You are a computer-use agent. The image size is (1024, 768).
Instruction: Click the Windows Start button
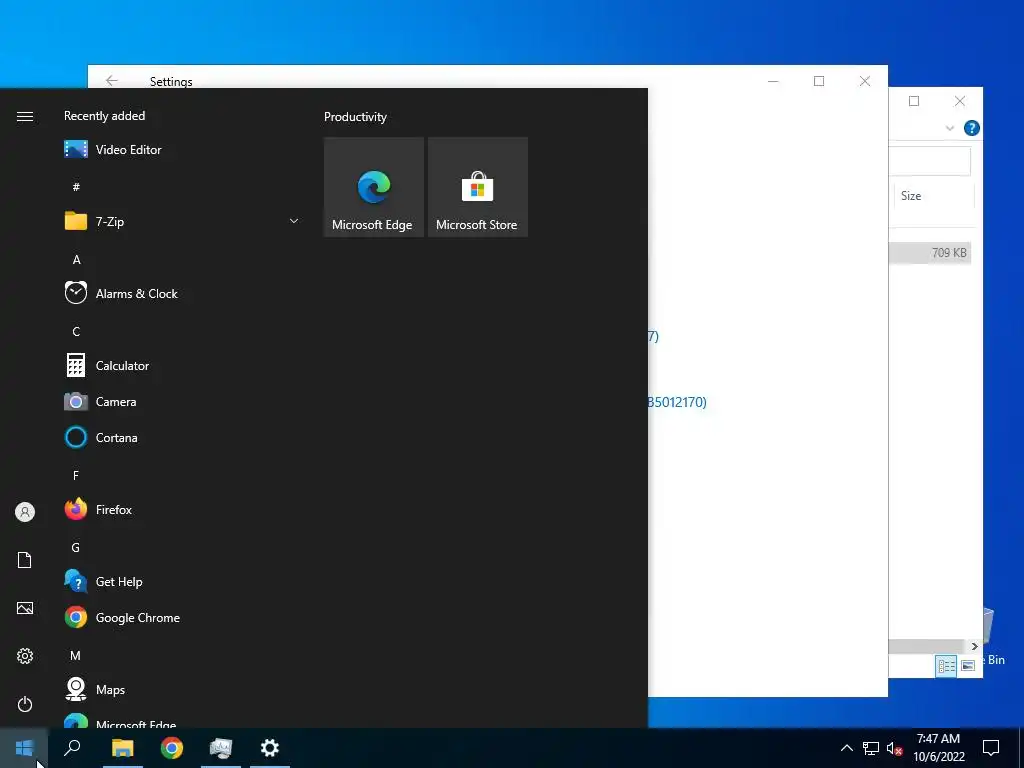[x=24, y=748]
